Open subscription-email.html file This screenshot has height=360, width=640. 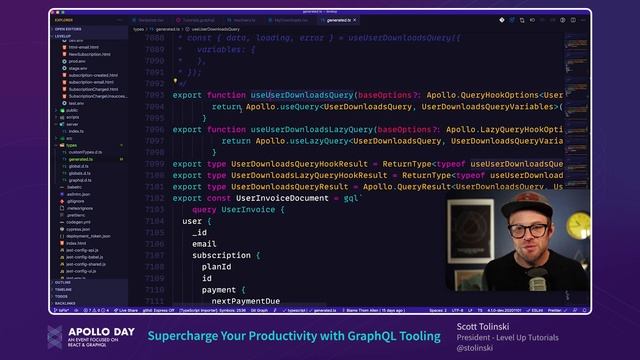coord(91,82)
